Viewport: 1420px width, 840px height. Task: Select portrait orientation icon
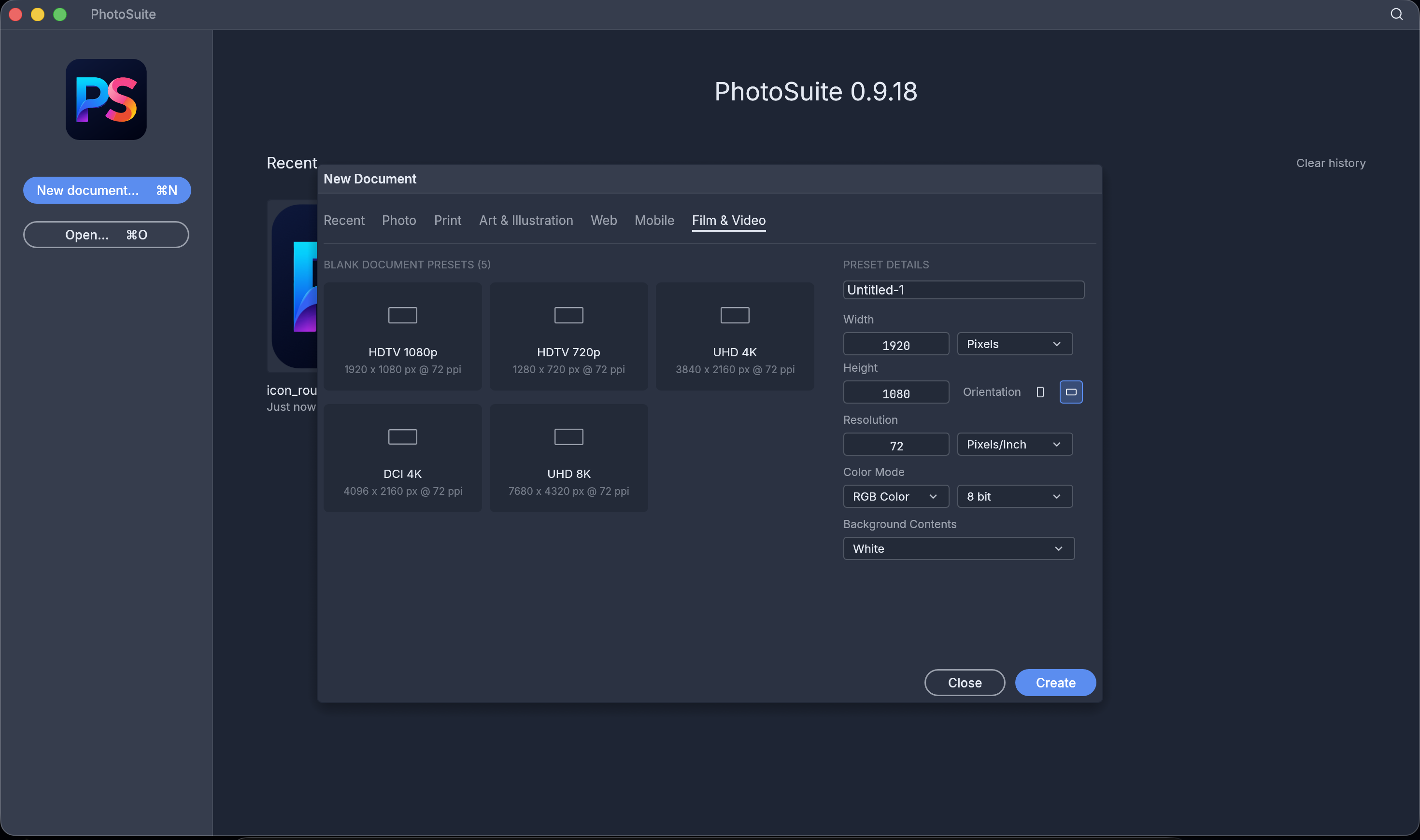pyautogui.click(x=1040, y=392)
